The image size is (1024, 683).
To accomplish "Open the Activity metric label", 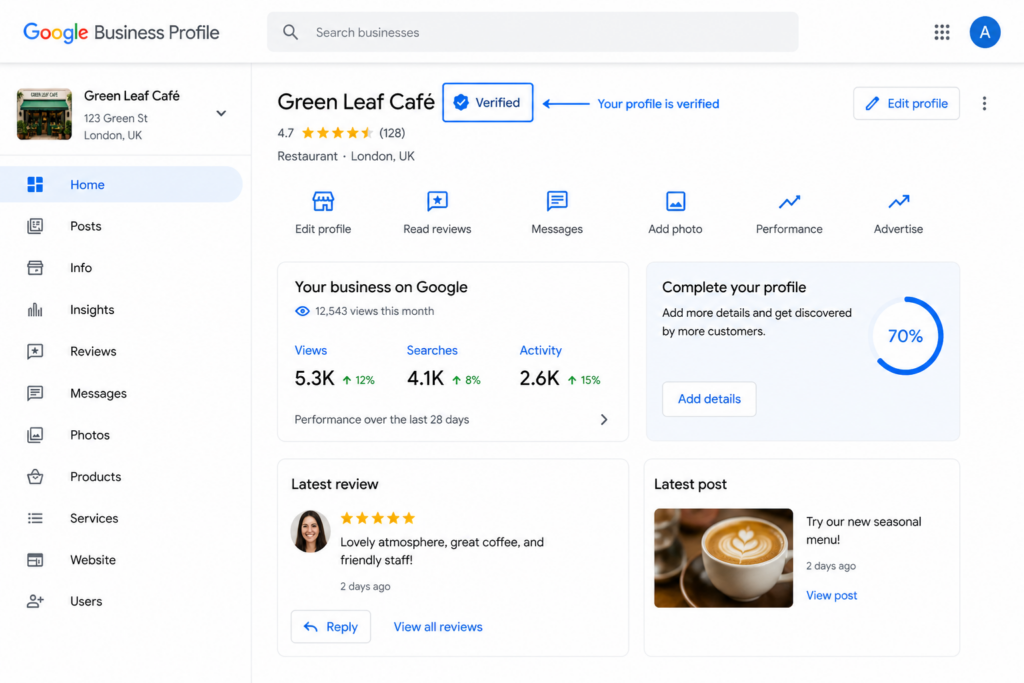I will [x=541, y=351].
